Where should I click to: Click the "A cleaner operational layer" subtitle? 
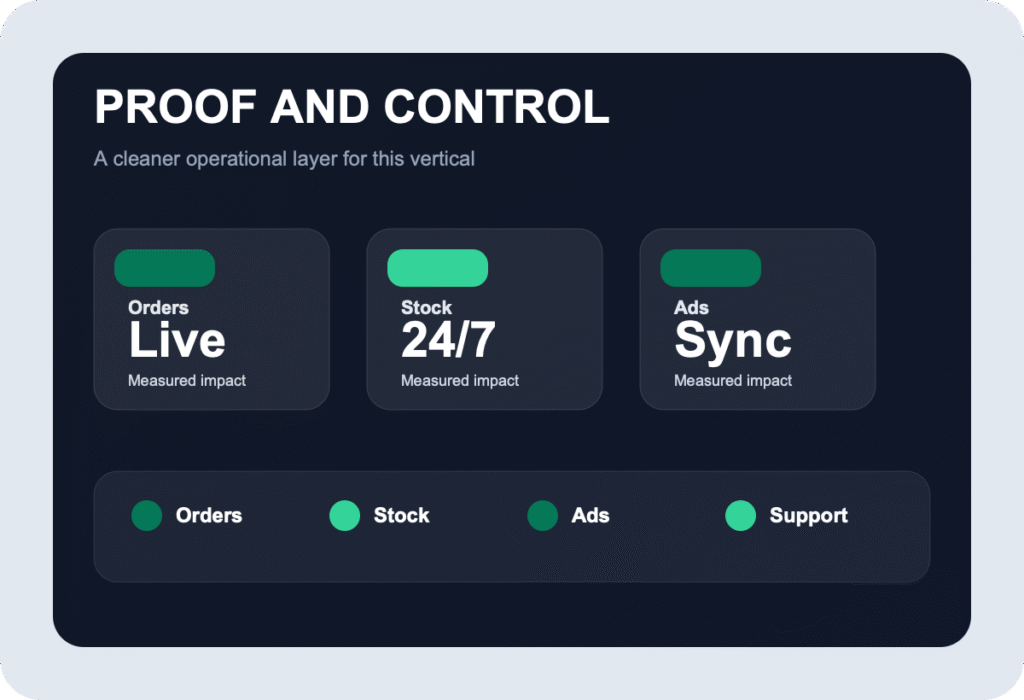[284, 159]
